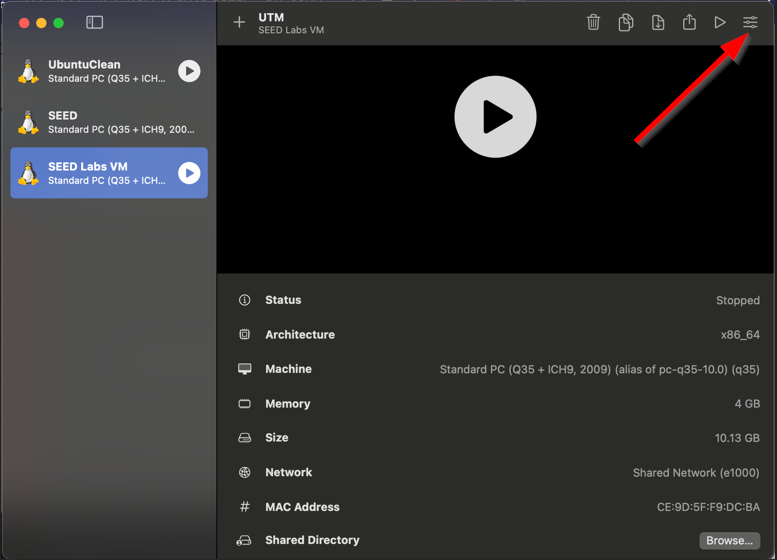Click the 'Size' label

point(277,438)
